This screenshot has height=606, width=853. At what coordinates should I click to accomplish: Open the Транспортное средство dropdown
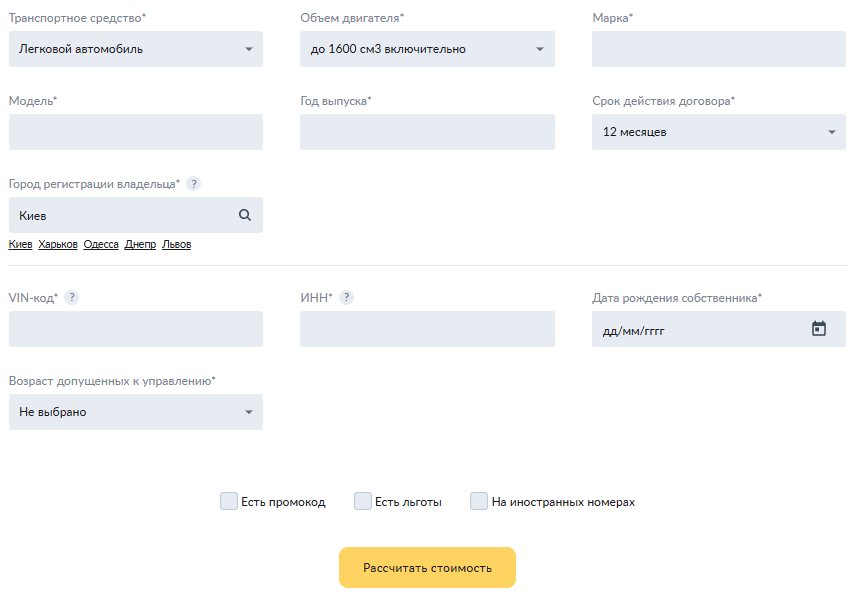136,49
